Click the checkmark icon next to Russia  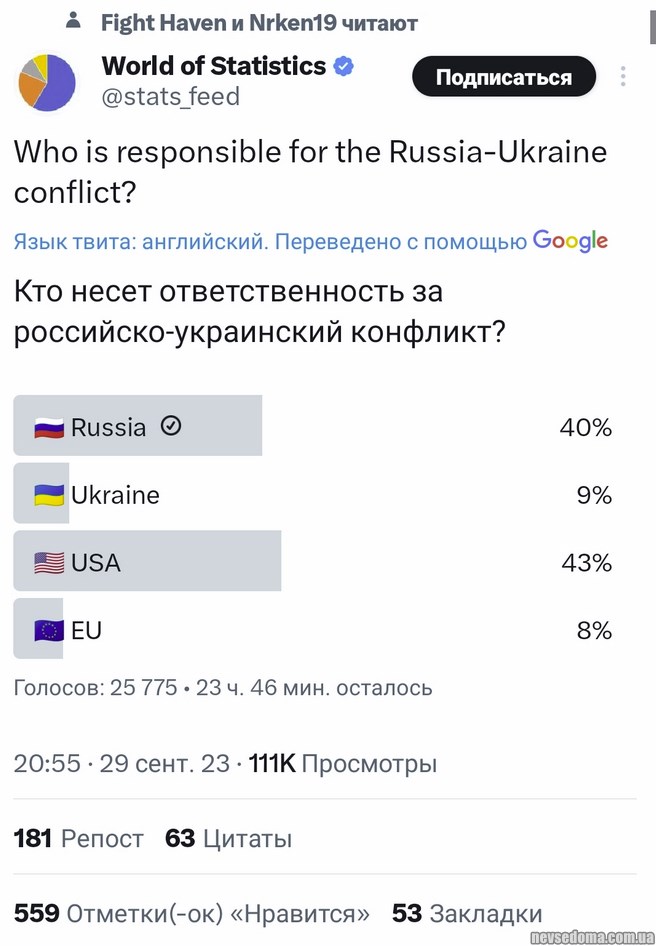[171, 427]
